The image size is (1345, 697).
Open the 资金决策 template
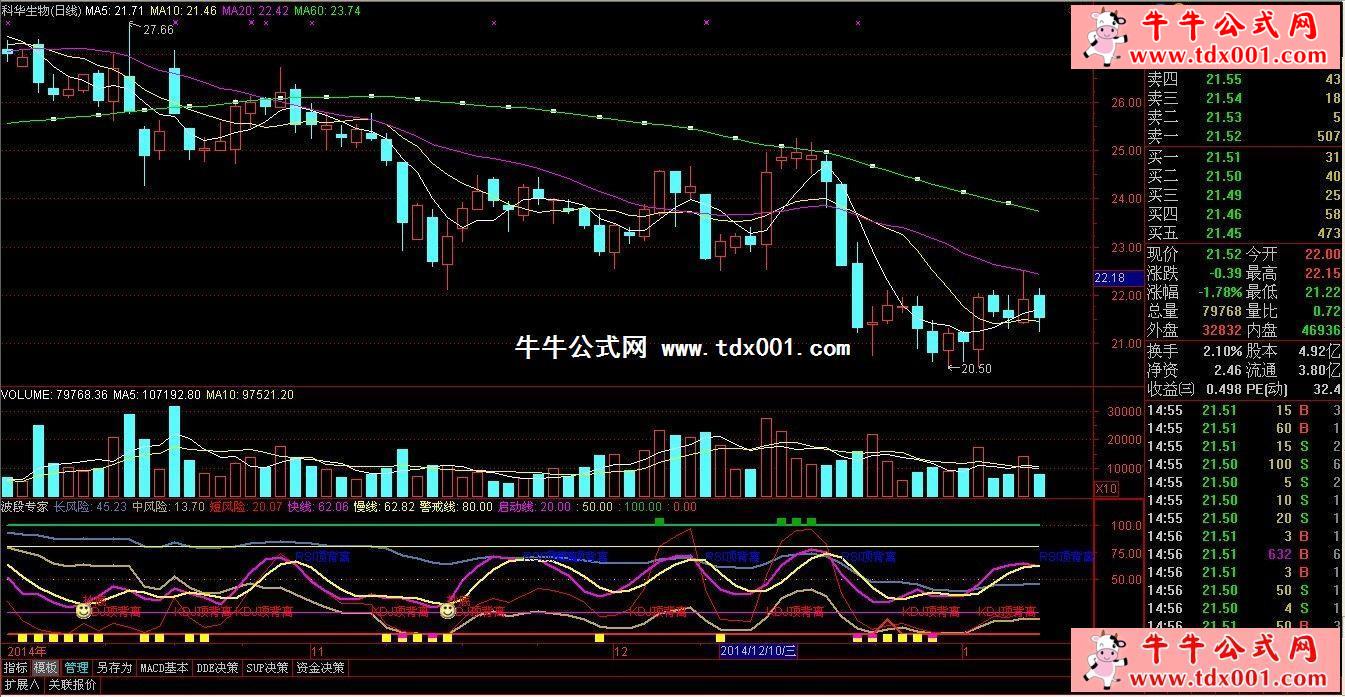[x=320, y=667]
